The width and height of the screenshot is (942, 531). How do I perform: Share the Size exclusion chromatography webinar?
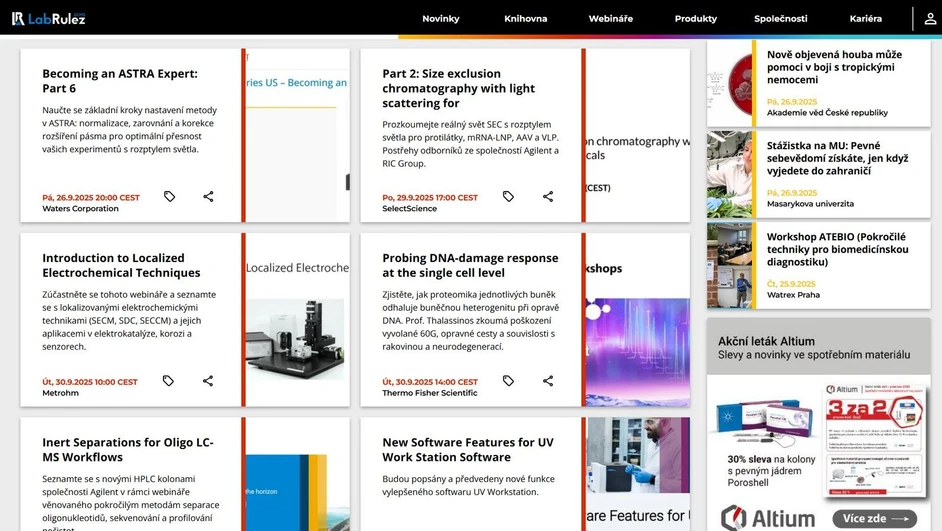pyautogui.click(x=548, y=196)
